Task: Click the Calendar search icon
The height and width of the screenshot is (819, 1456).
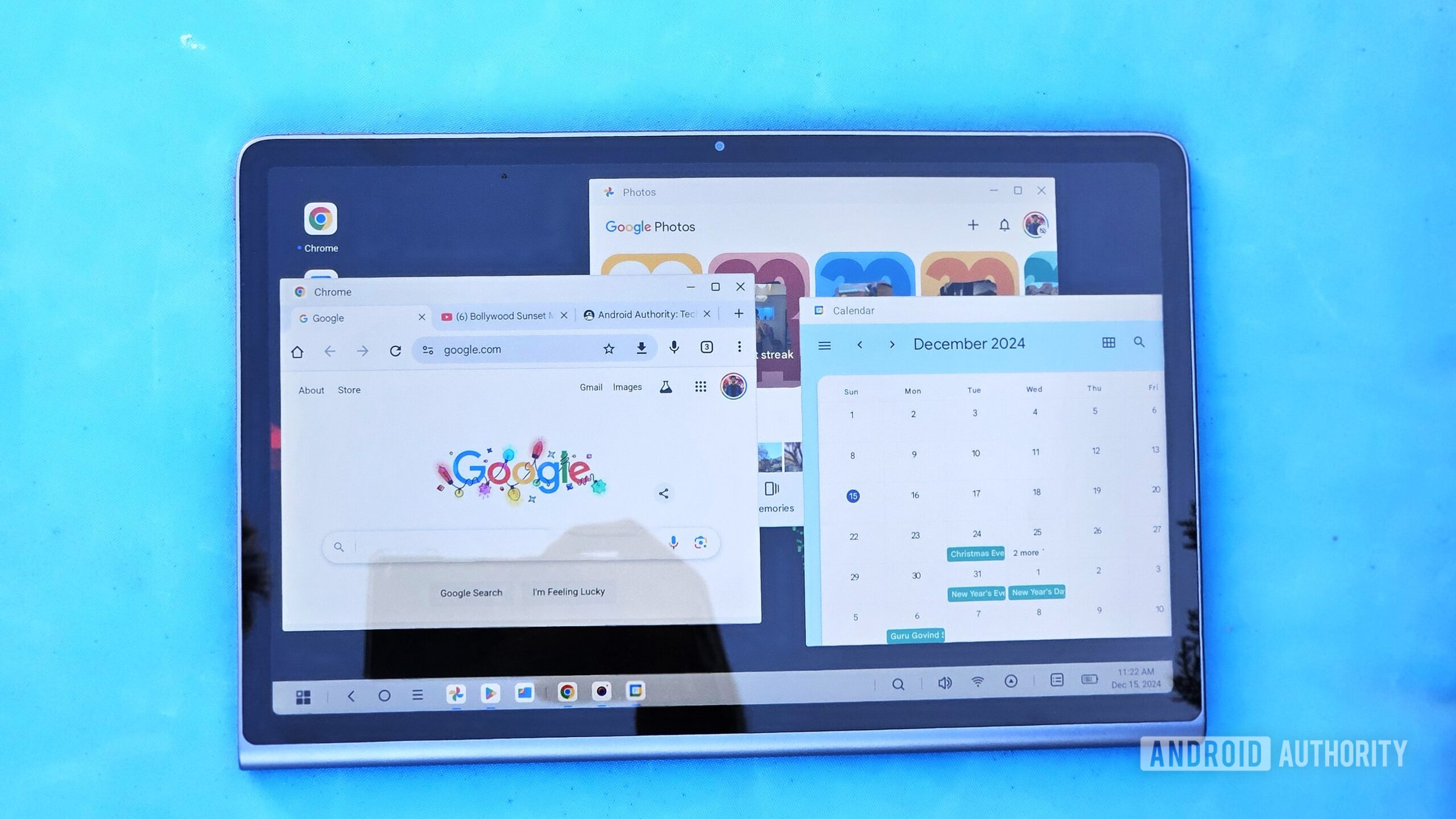Action: (1140, 342)
